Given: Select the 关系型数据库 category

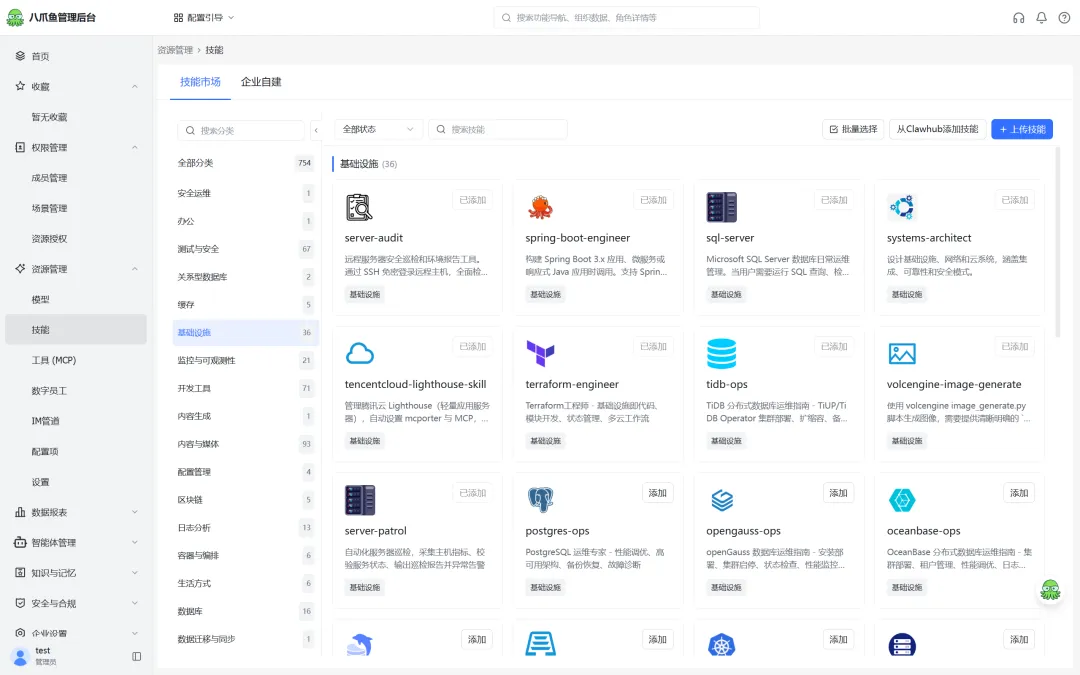Looking at the screenshot, I should click(x=245, y=277).
